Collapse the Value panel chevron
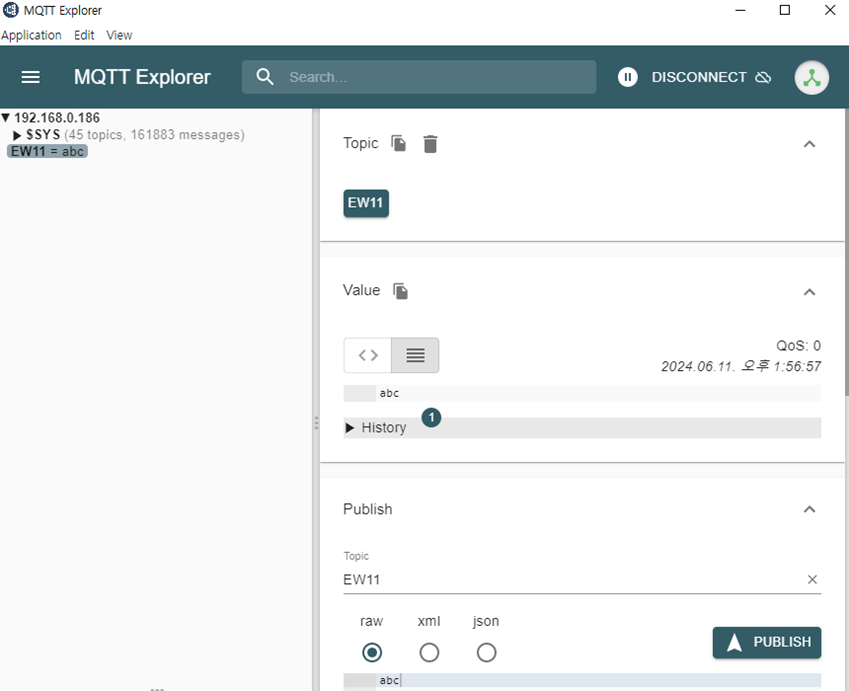This screenshot has height=691, width=849. pyautogui.click(x=809, y=292)
